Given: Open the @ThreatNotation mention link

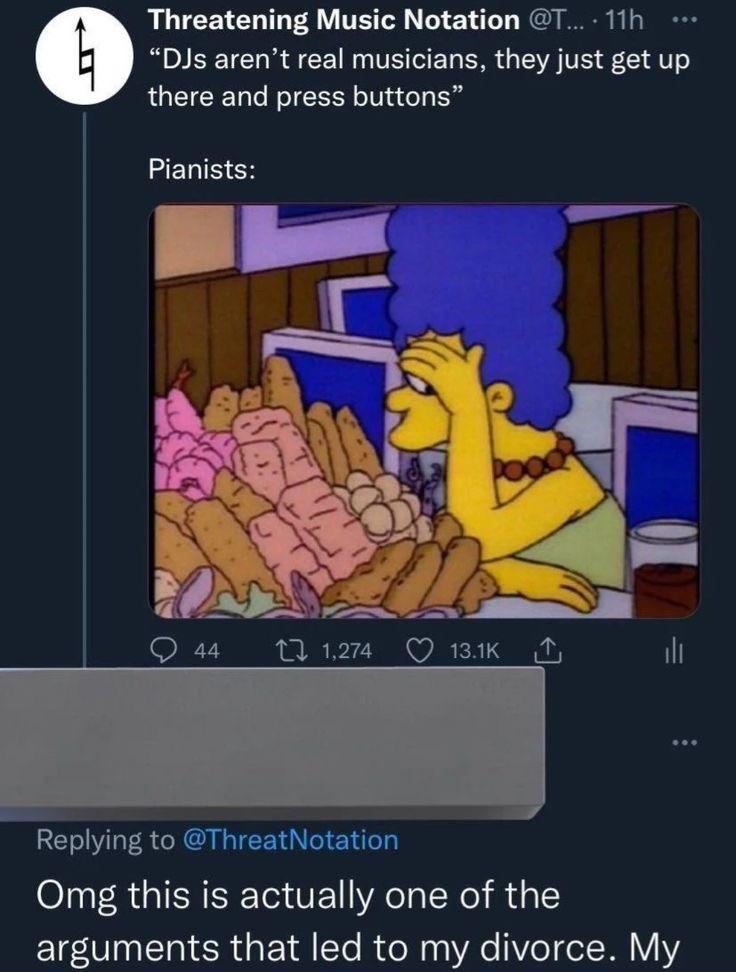Looking at the screenshot, I should pyautogui.click(x=291, y=840).
